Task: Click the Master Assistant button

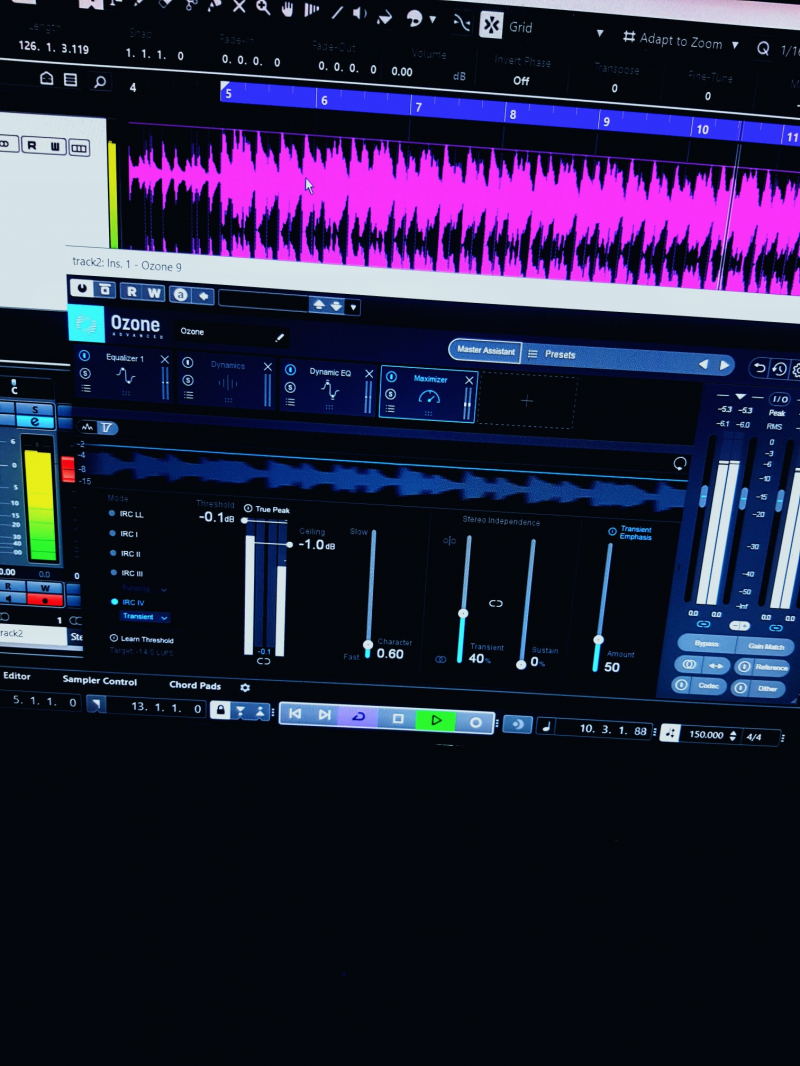Action: 485,351
